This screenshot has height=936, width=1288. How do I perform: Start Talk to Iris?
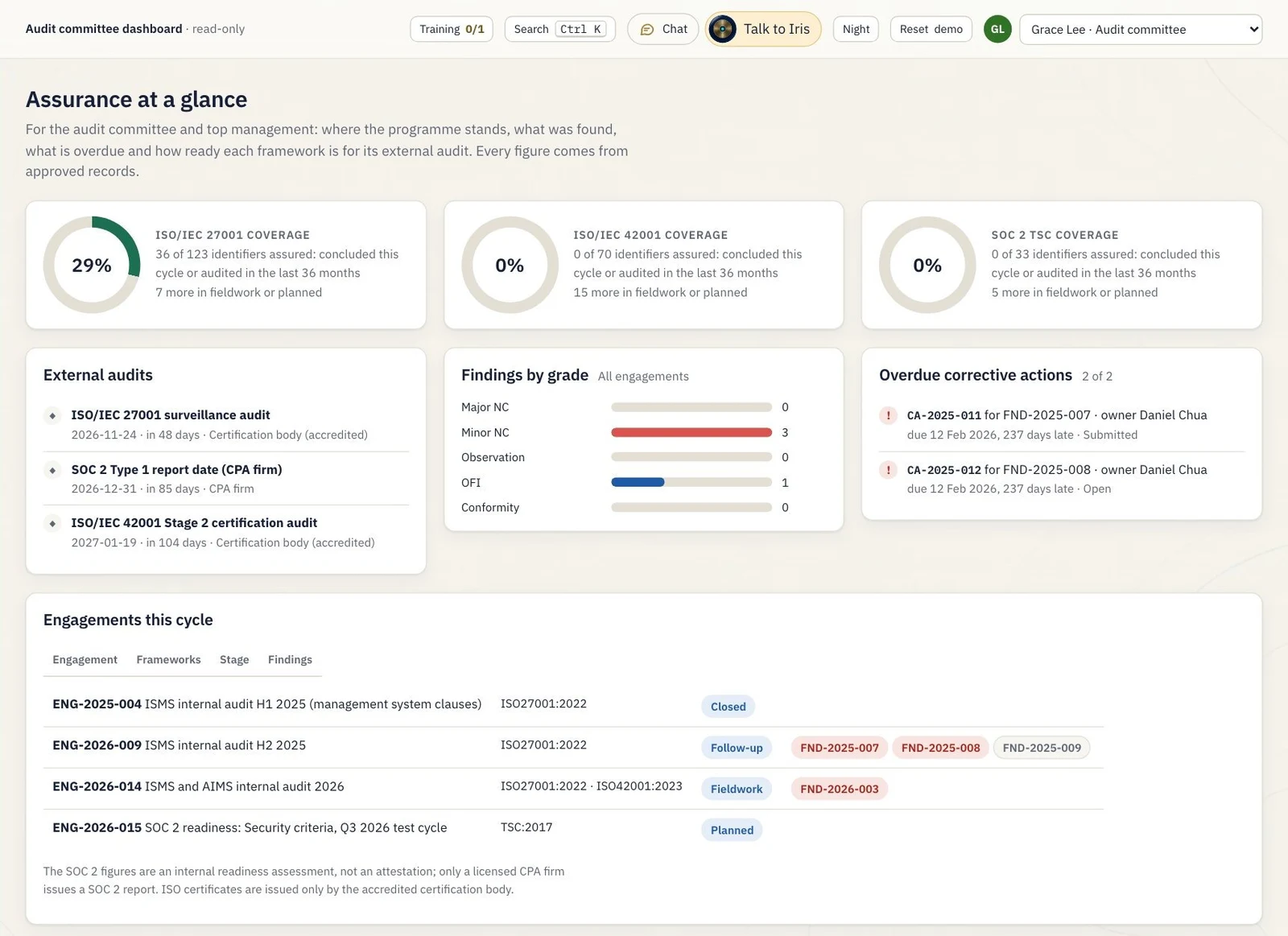coord(763,29)
